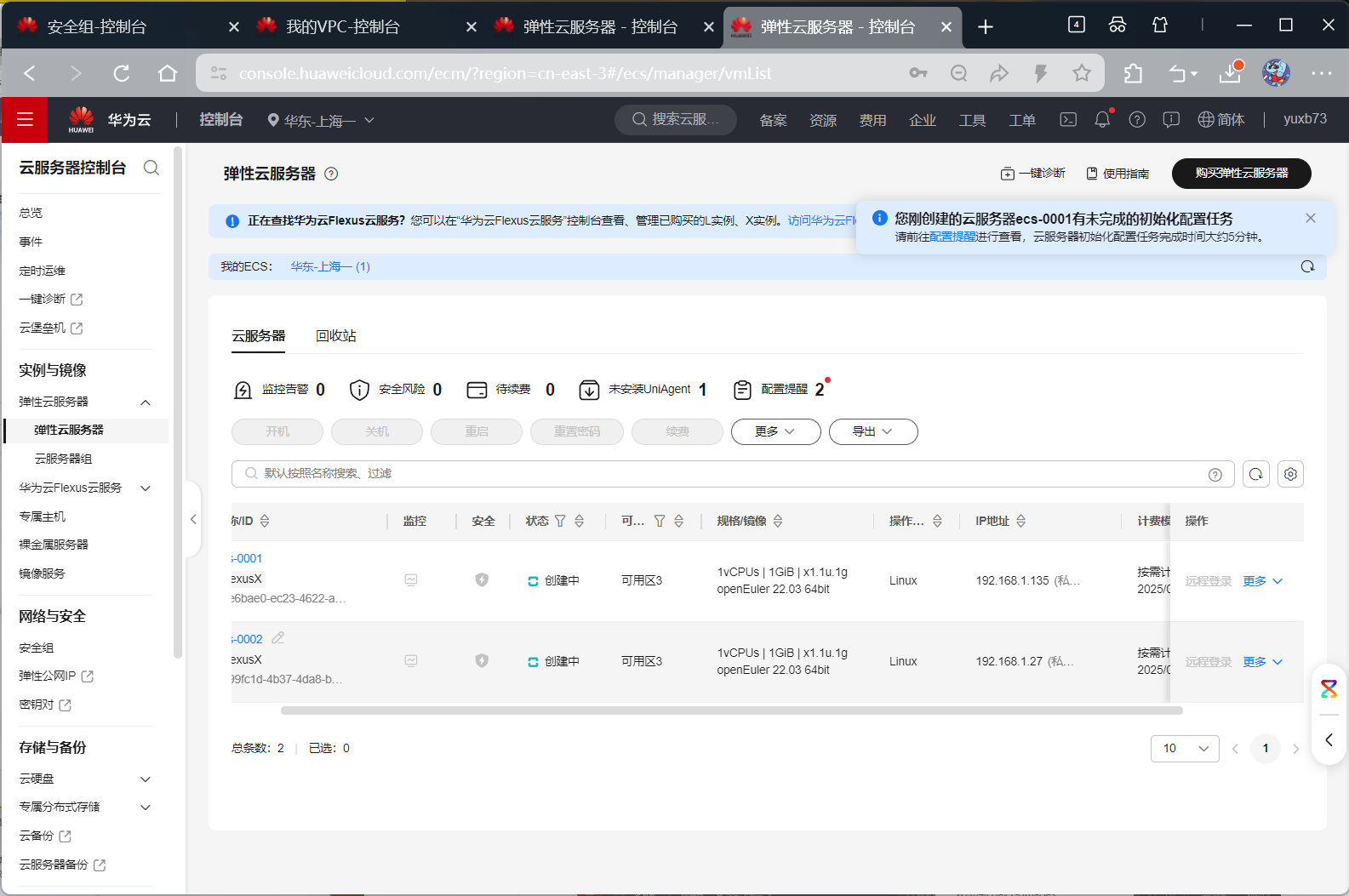Click 购买弹性云服务器 button
This screenshot has width=1349, height=896.
click(x=1241, y=173)
